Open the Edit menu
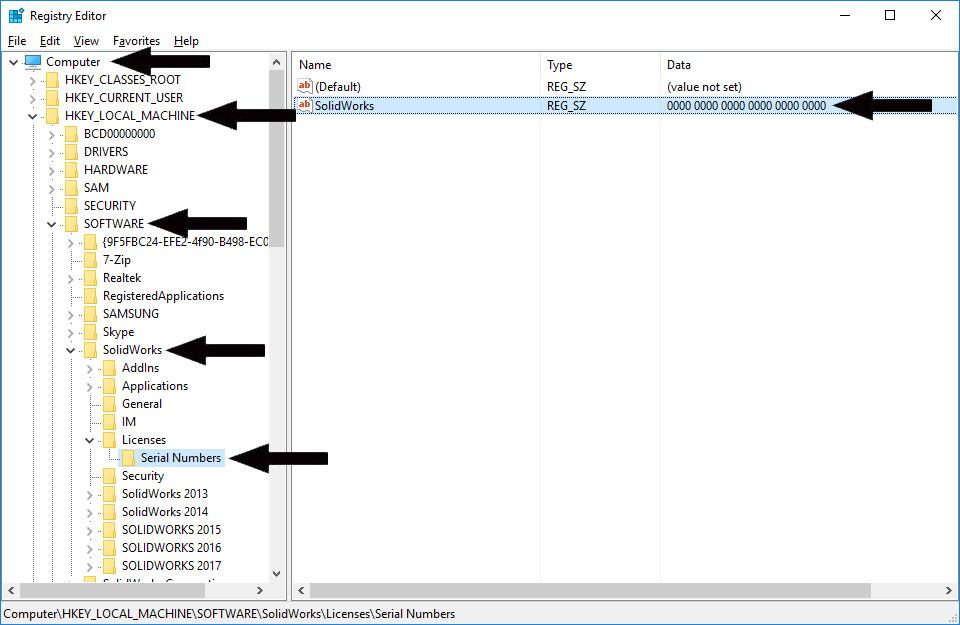This screenshot has height=625, width=960. pyautogui.click(x=50, y=41)
